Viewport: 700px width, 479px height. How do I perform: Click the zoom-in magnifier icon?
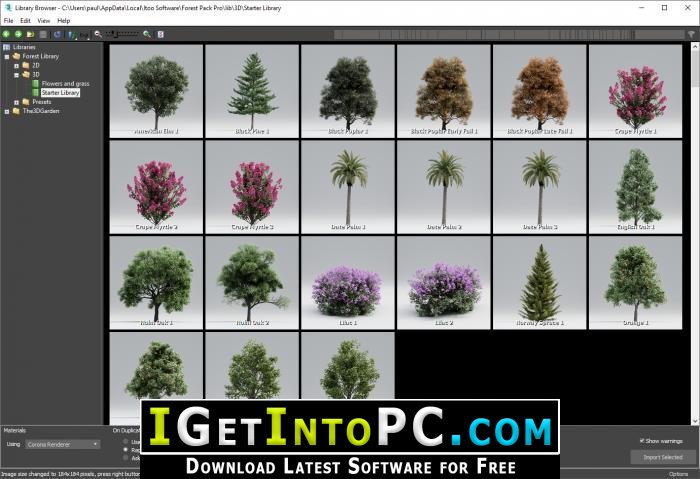[147, 34]
